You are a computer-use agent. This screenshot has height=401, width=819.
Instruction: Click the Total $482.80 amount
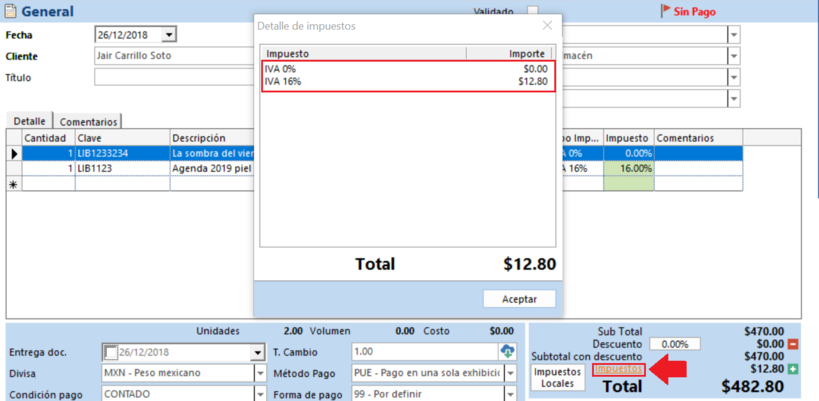coord(753,386)
